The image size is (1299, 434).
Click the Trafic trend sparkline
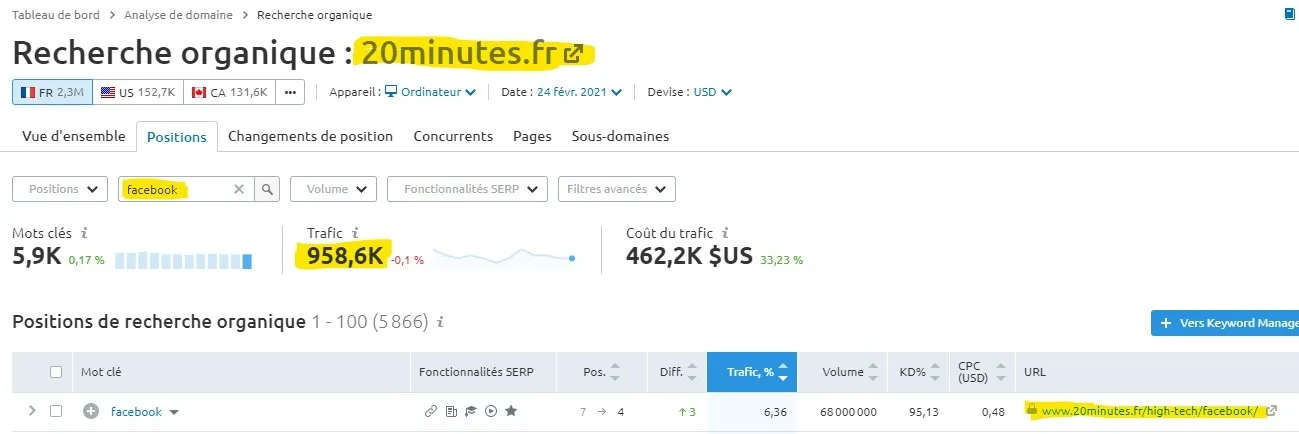[x=505, y=257]
